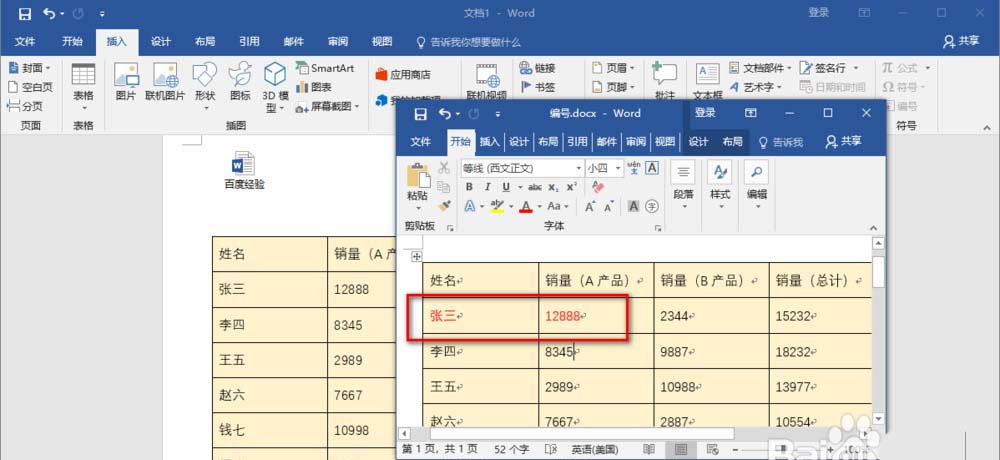Image resolution: width=1000 pixels, height=460 pixels.
Task: Click the Save icon in the 编号.docx window
Action: 420,113
